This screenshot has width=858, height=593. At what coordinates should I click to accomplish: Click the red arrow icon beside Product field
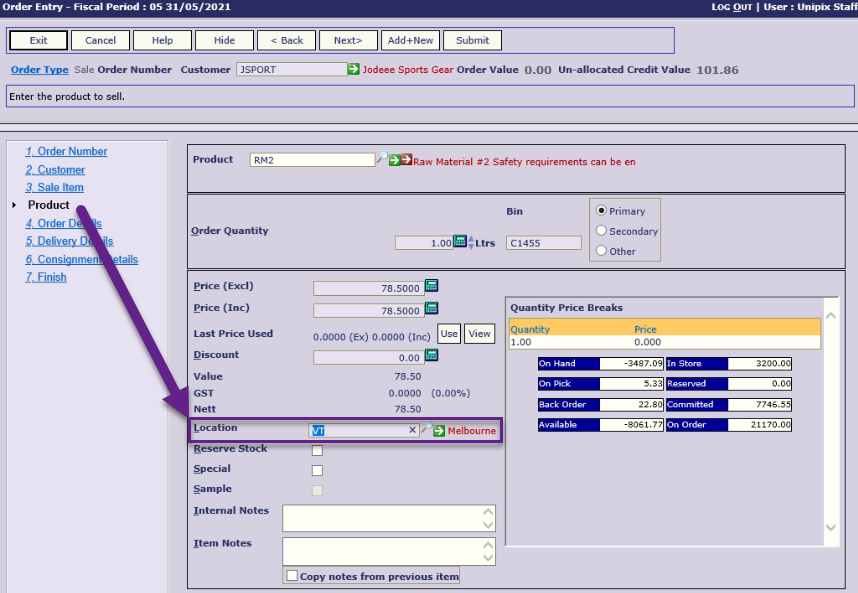pos(407,160)
